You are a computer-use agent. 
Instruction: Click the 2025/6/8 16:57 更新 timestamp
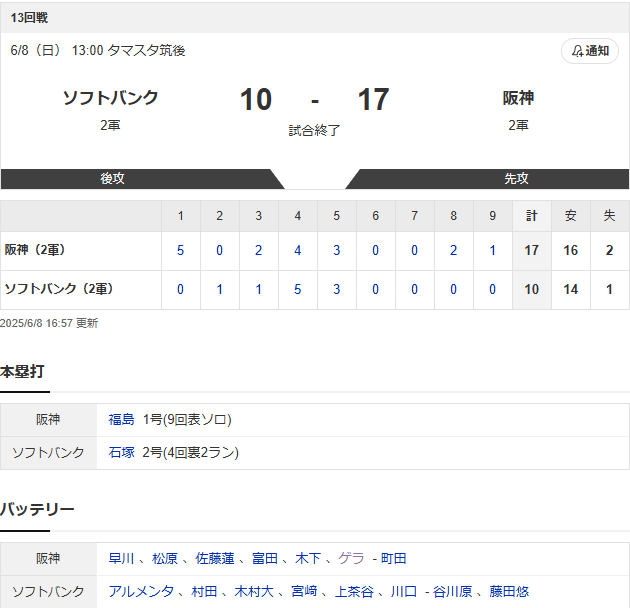[x=49, y=323]
